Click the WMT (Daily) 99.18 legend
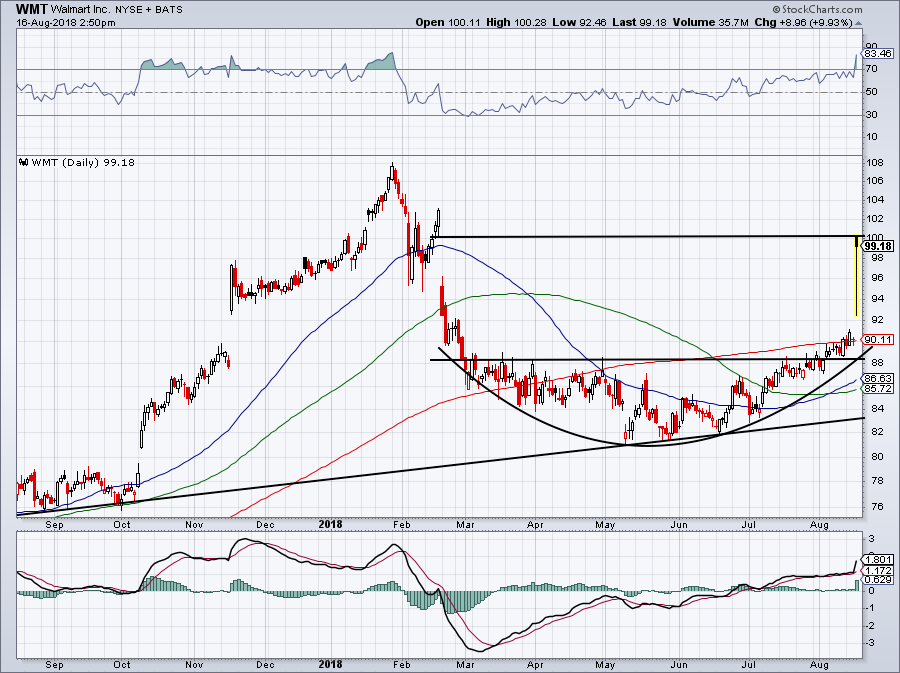The height and width of the screenshot is (673, 900). (x=83, y=162)
